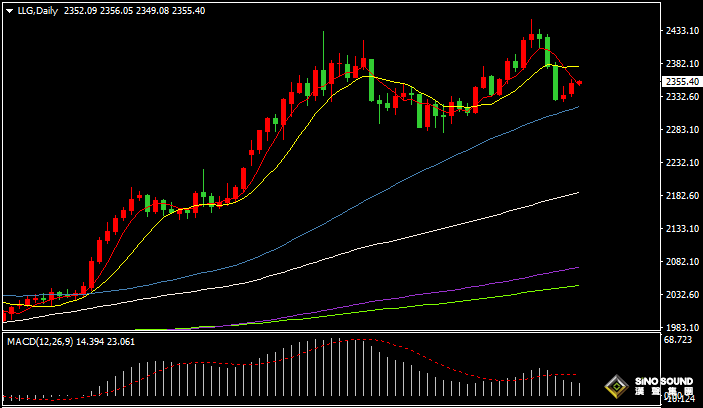This screenshot has width=703, height=408.
Task: Select the current price tag 2355.40
Action: (x=682, y=82)
